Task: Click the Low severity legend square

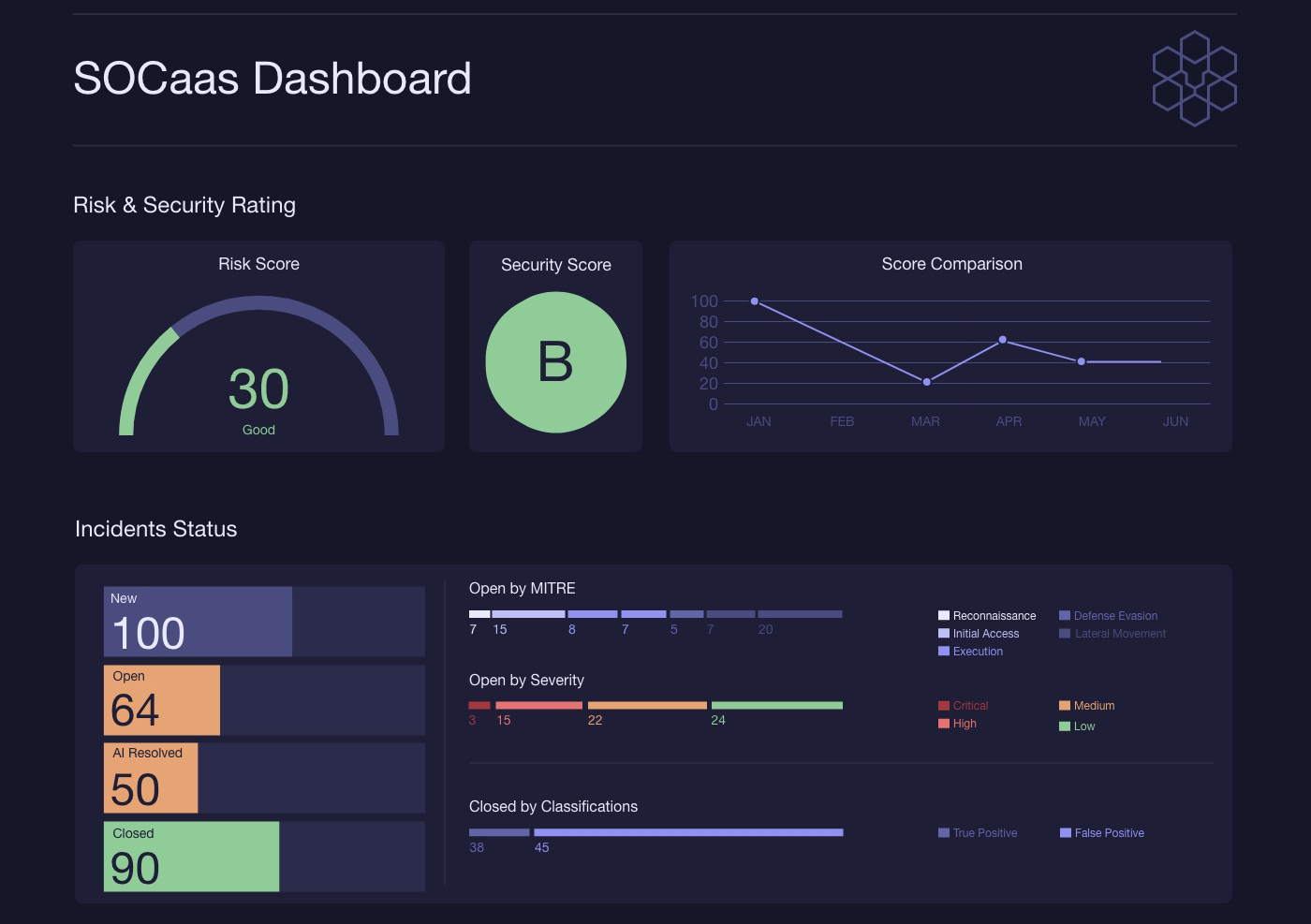Action: tap(1065, 726)
